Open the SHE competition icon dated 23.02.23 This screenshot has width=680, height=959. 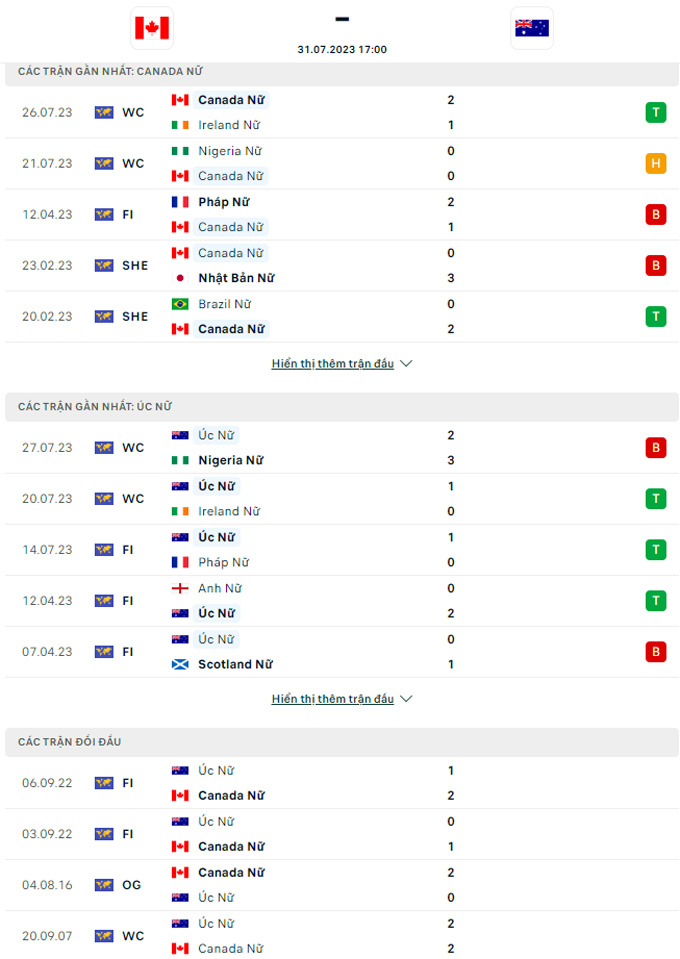[103, 265]
